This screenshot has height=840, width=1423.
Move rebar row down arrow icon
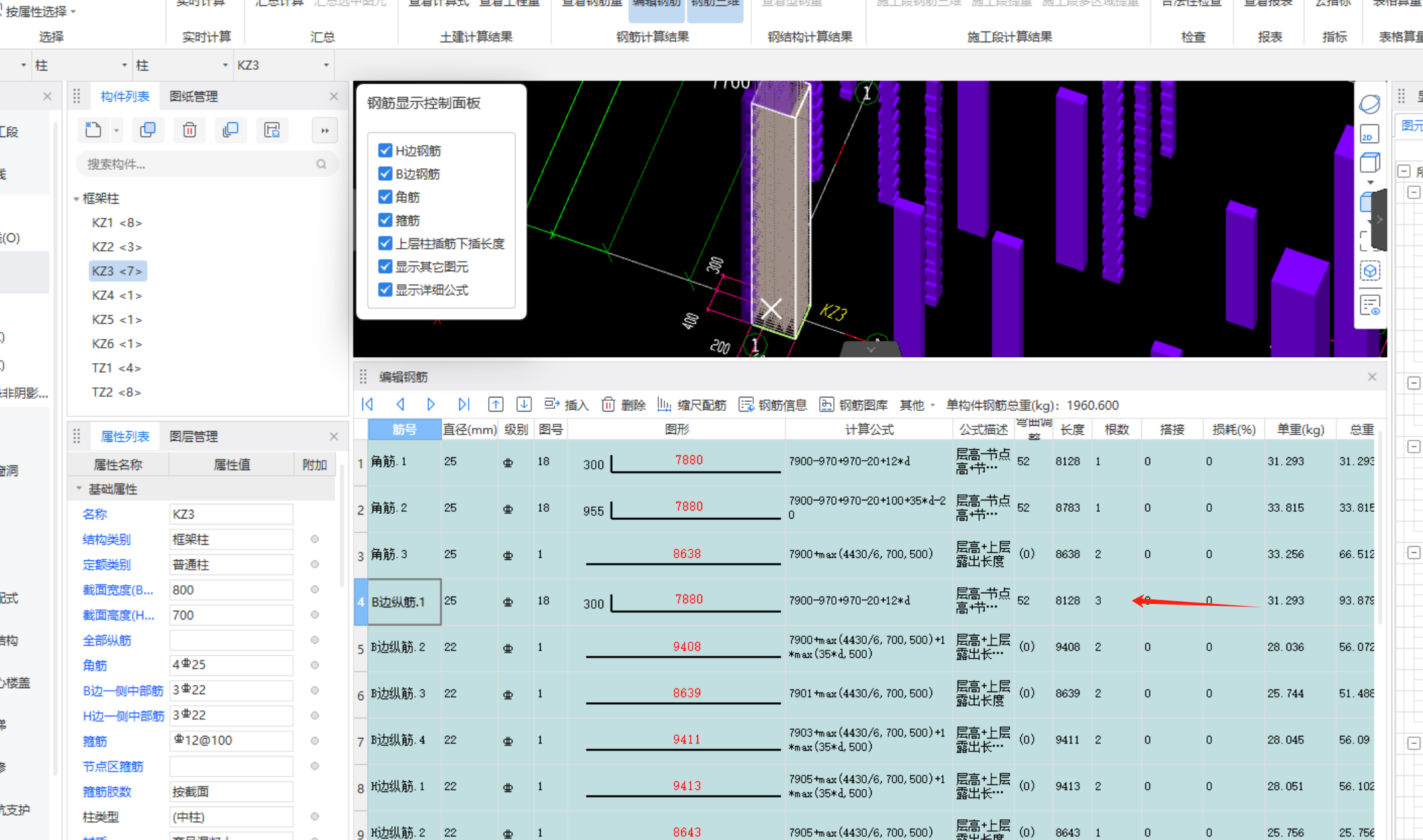point(524,405)
